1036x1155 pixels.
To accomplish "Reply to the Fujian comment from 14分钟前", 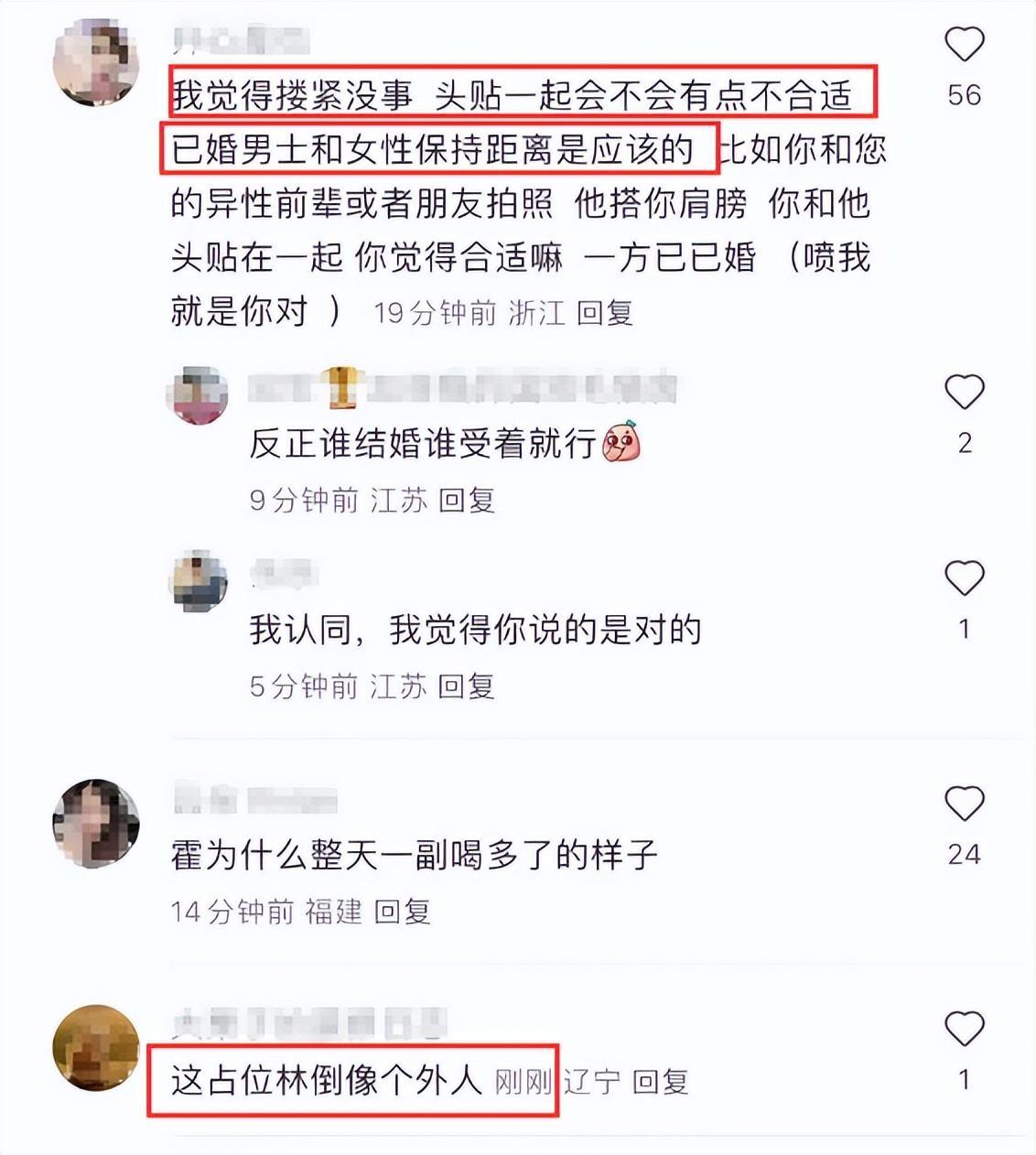I will tap(403, 911).
